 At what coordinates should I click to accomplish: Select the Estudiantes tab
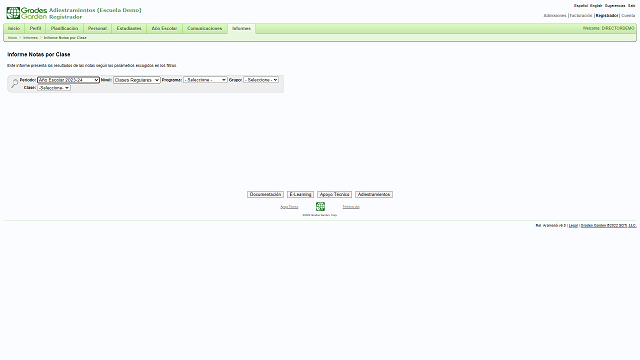tap(129, 29)
